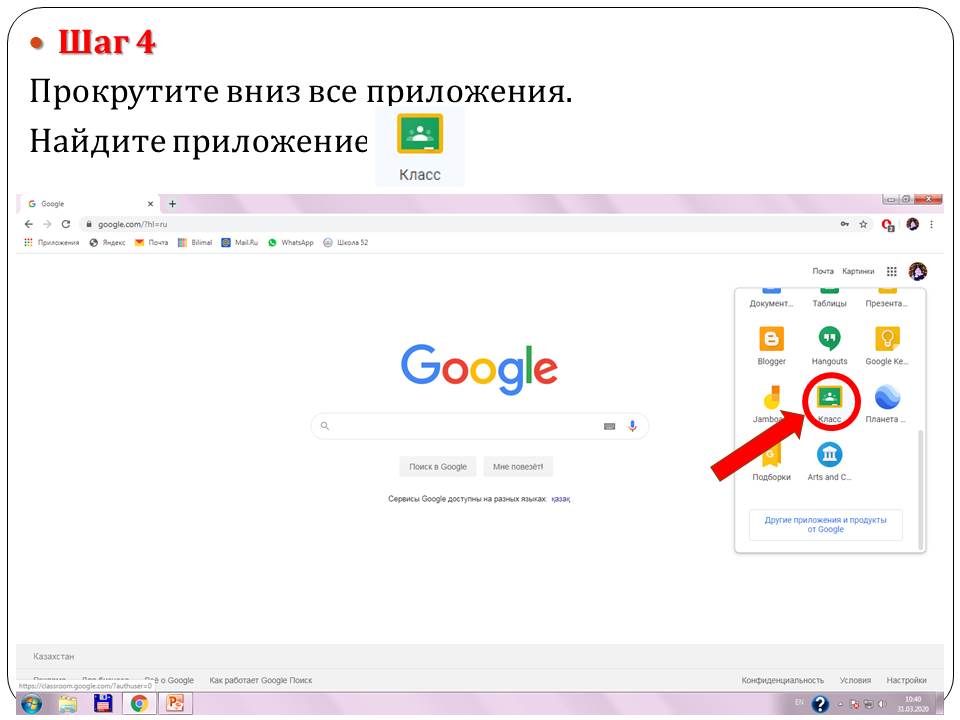Launch Hangouts from the apps grid
960x720 pixels.
click(x=829, y=339)
